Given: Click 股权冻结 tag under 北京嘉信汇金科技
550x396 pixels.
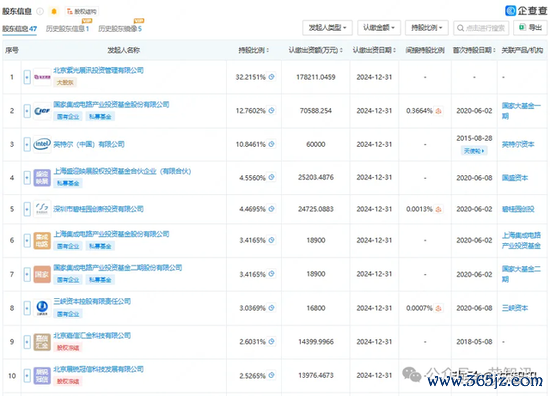Looking at the screenshot, I should 68,348.
